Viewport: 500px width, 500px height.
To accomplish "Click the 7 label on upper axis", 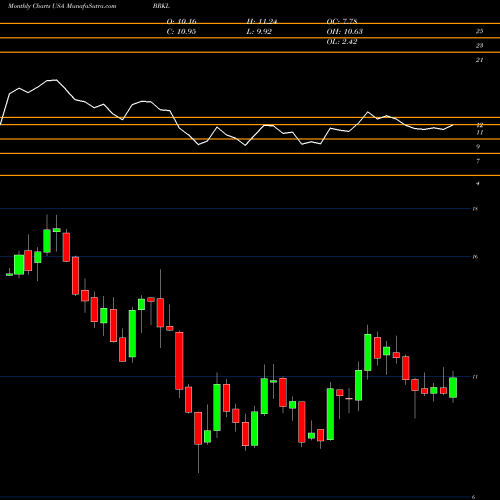I will pos(478,161).
